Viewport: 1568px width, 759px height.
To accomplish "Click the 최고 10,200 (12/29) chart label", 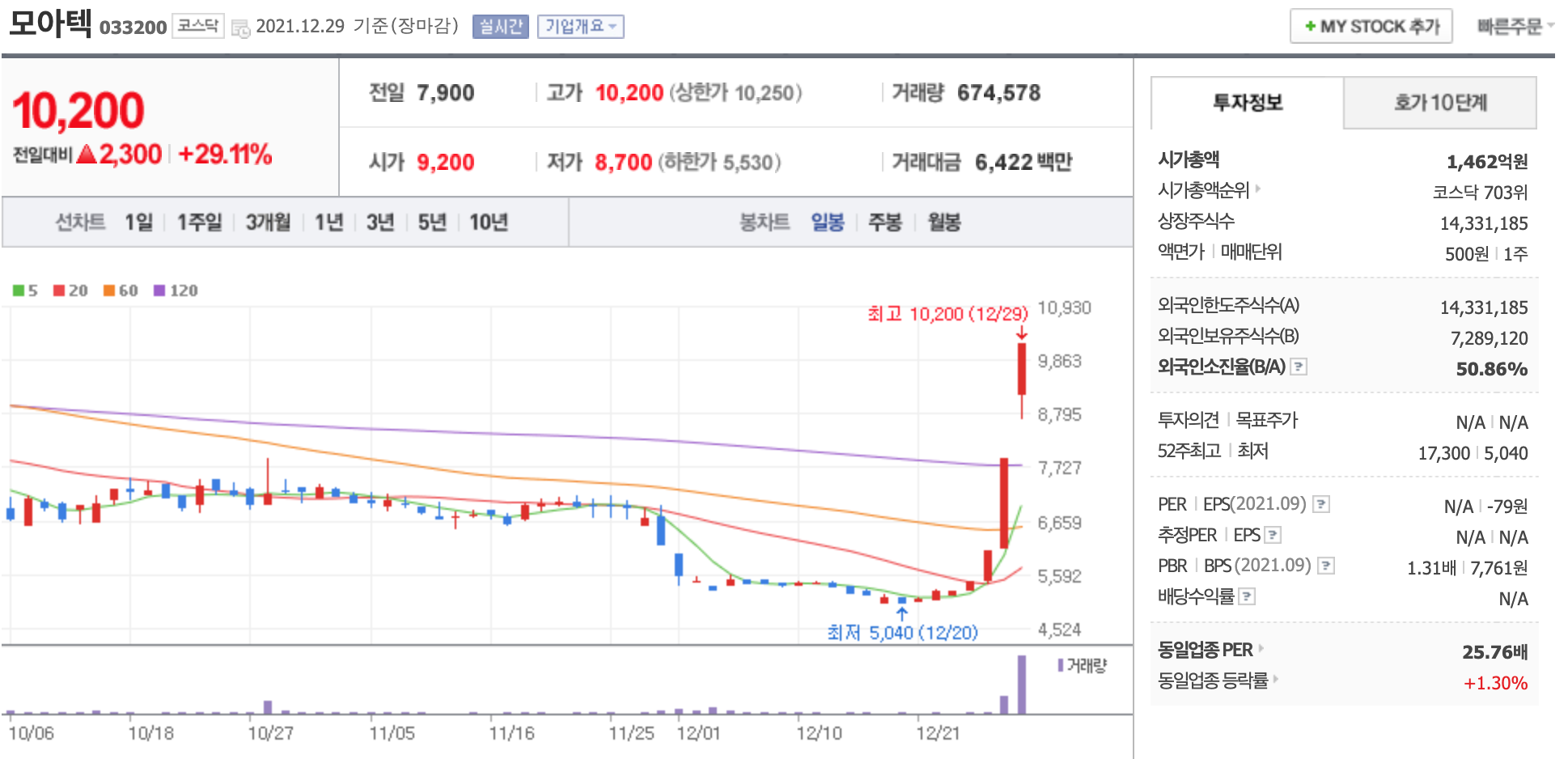I will coord(947,314).
